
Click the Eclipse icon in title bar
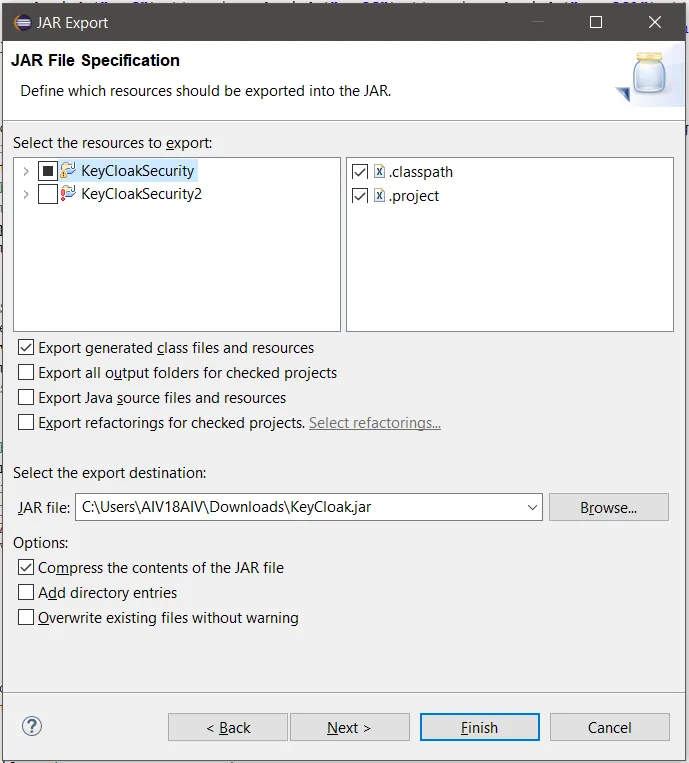[22, 22]
